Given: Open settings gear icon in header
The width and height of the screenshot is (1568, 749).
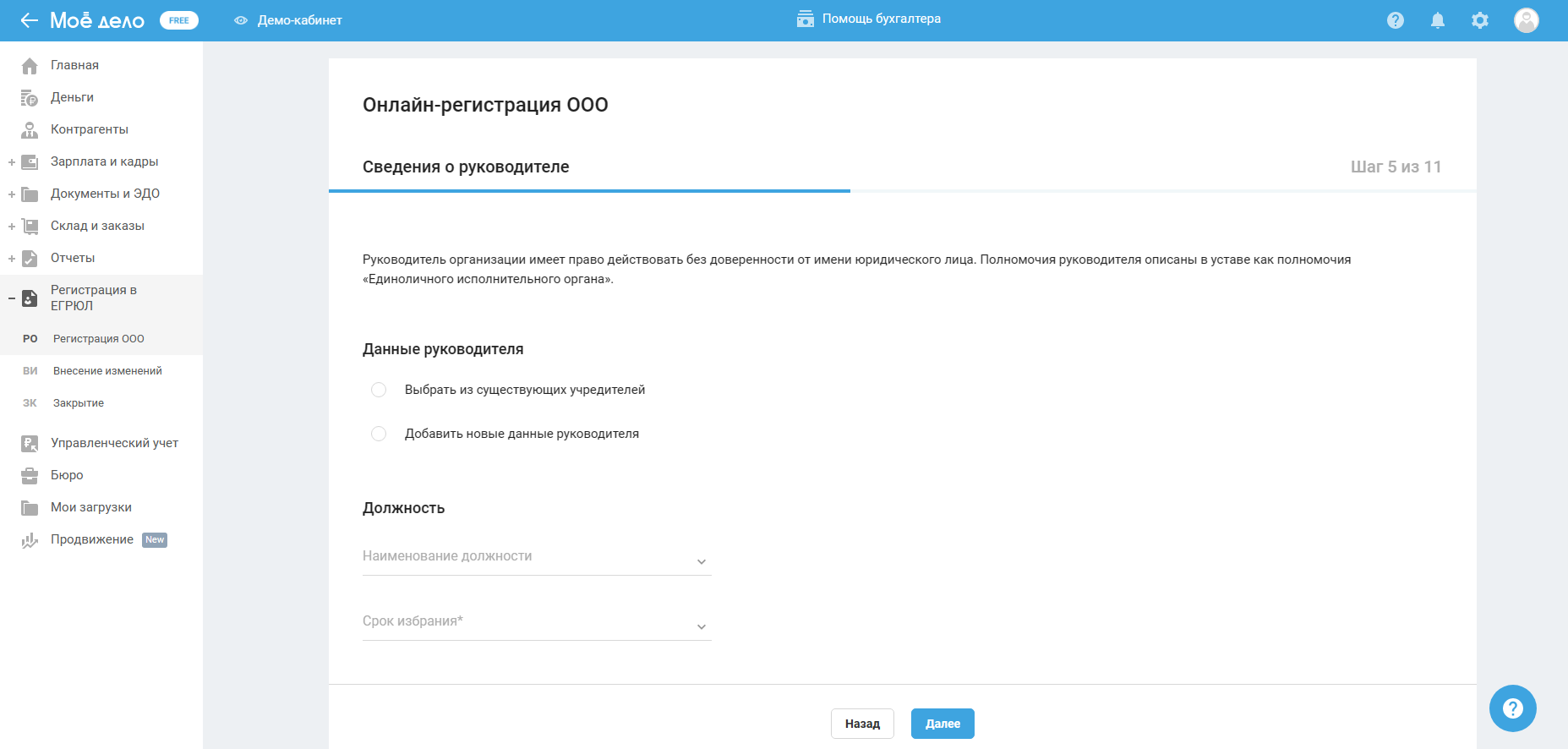Looking at the screenshot, I should click(x=1479, y=20).
